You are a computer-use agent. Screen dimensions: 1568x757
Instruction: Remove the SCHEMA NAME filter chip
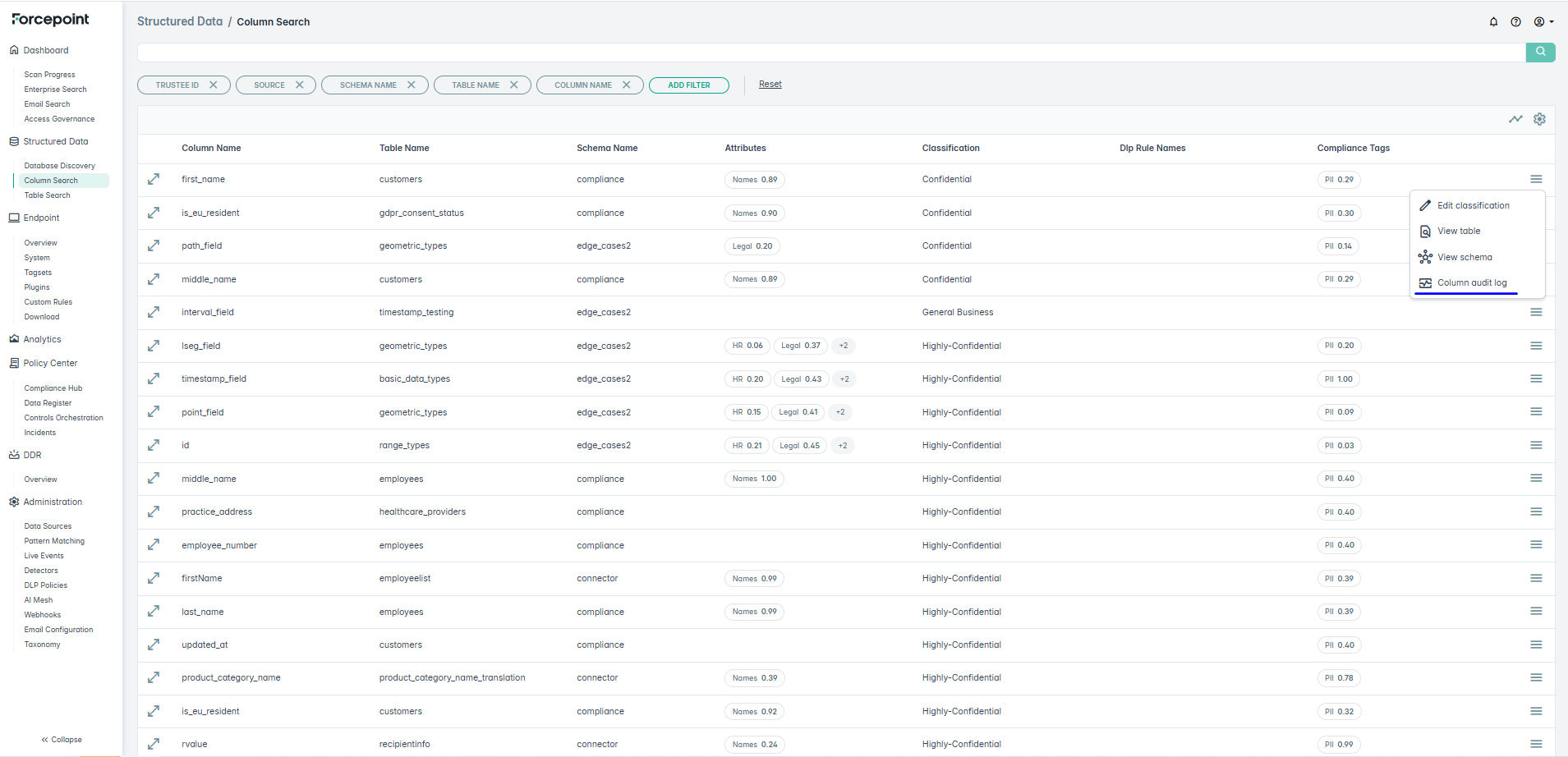[x=412, y=85]
